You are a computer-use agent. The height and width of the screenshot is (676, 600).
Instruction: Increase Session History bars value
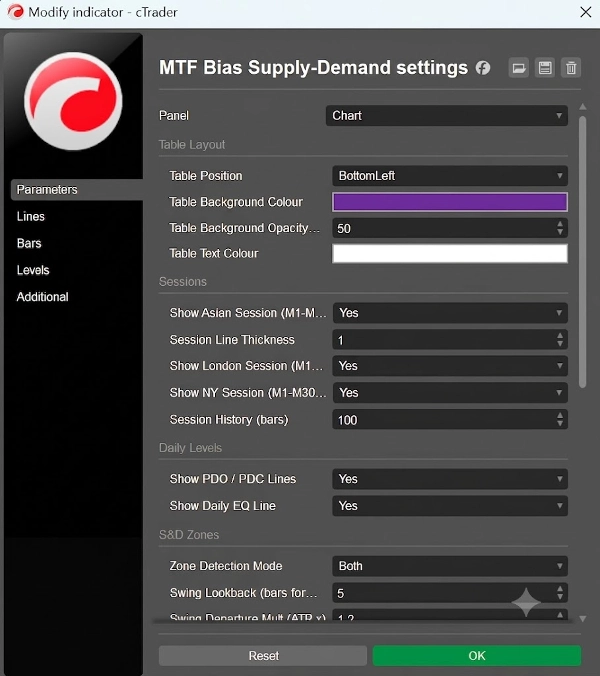coord(560,415)
